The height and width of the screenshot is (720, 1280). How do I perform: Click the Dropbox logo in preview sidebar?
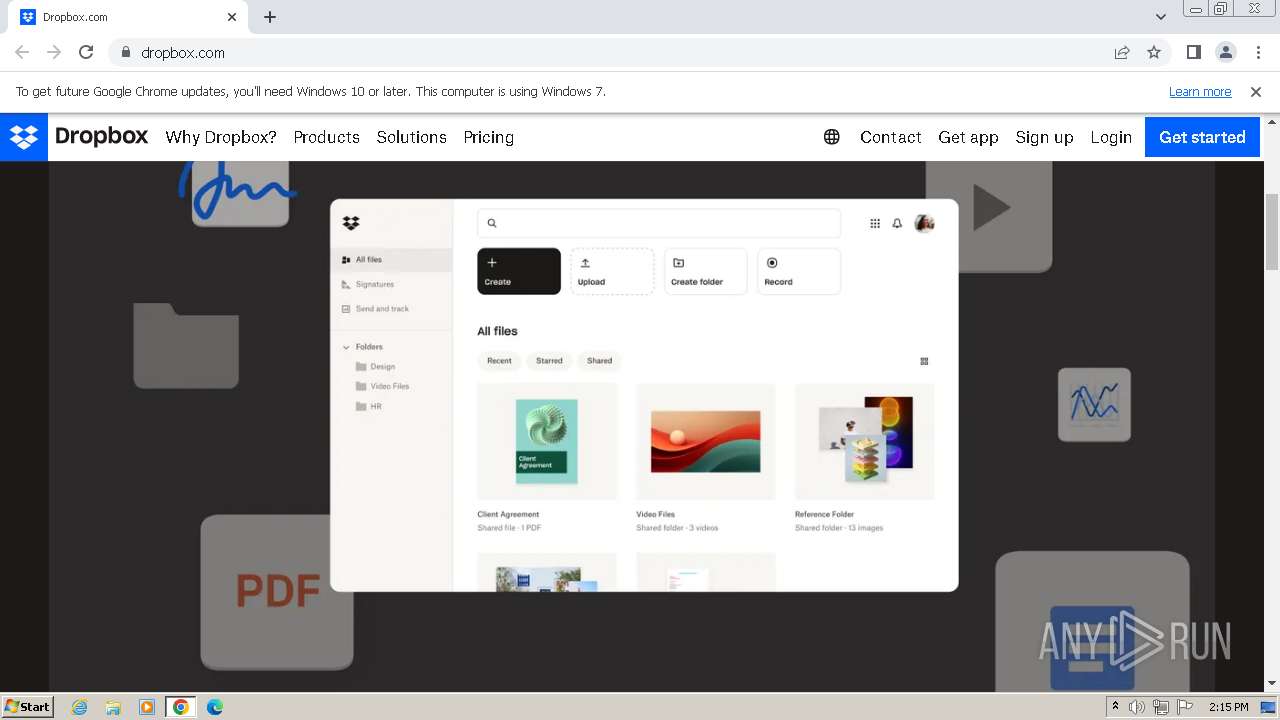point(350,223)
